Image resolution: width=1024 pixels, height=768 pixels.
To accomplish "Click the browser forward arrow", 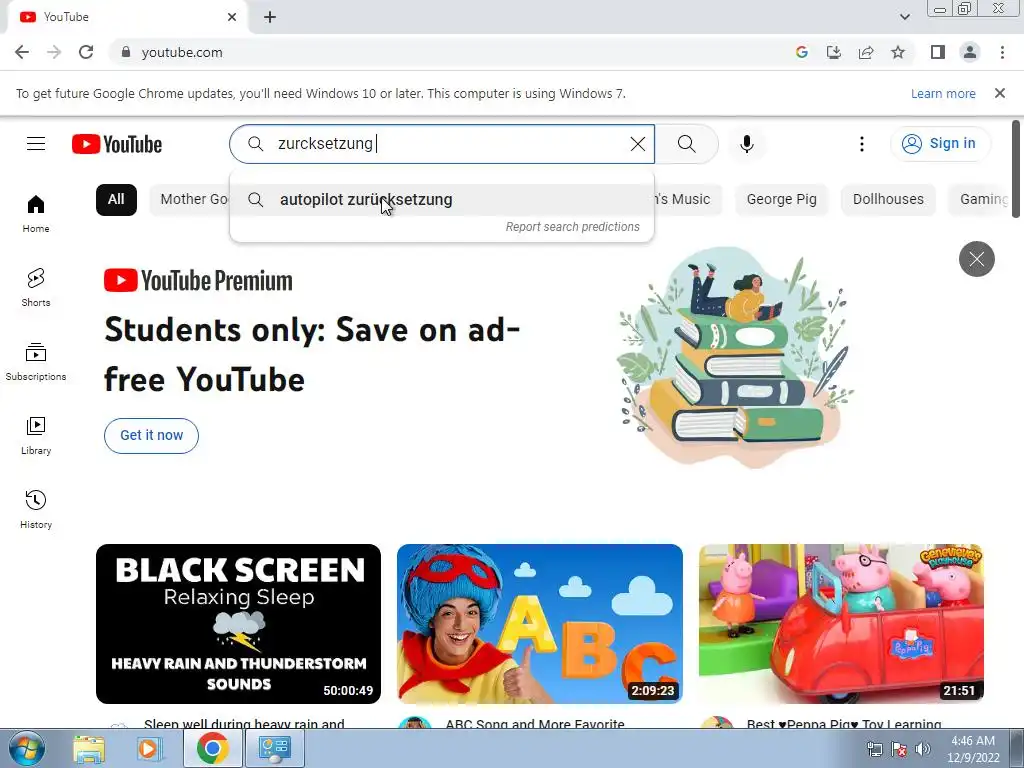I will click(54, 52).
